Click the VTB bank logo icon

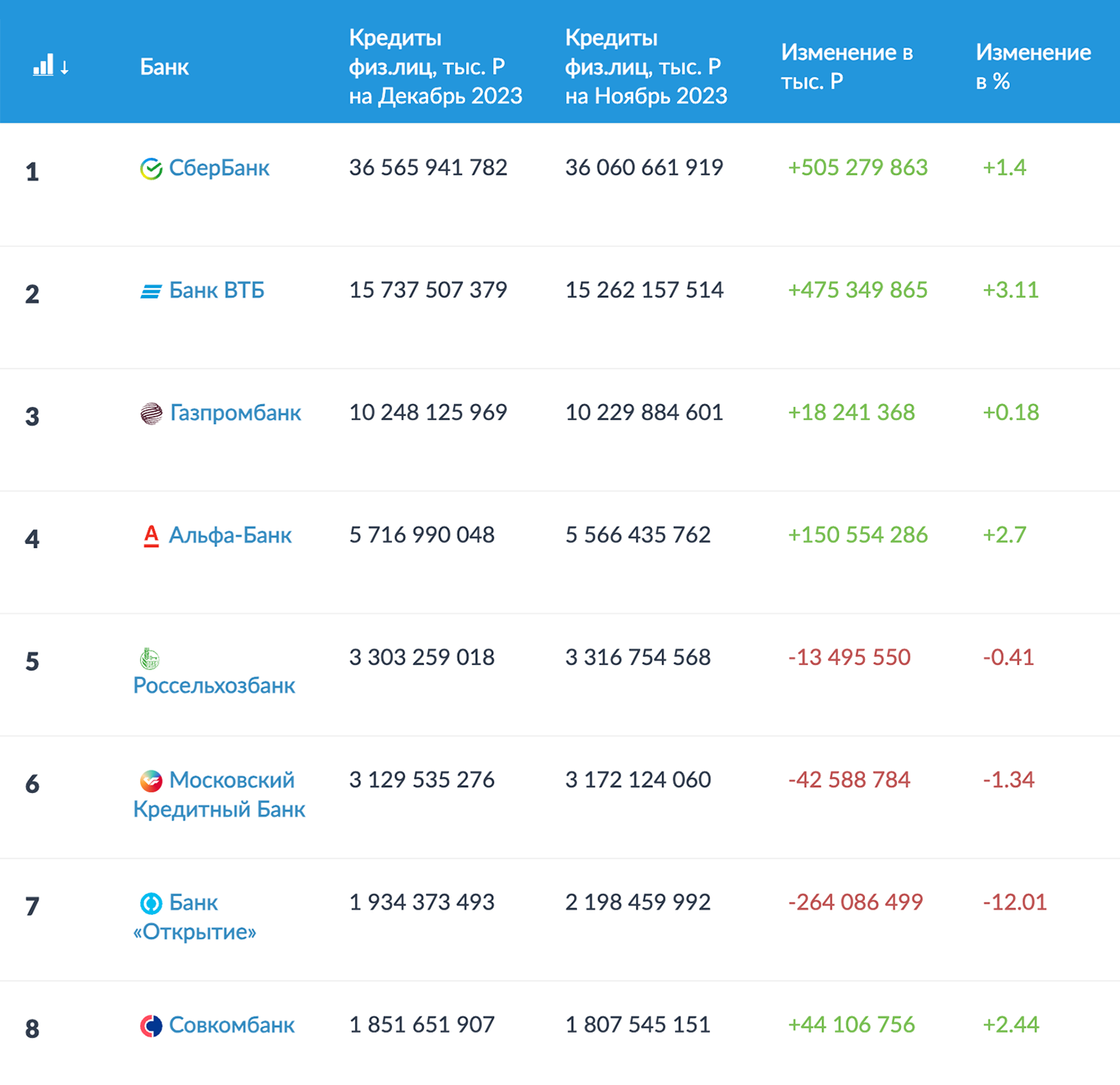tap(151, 292)
